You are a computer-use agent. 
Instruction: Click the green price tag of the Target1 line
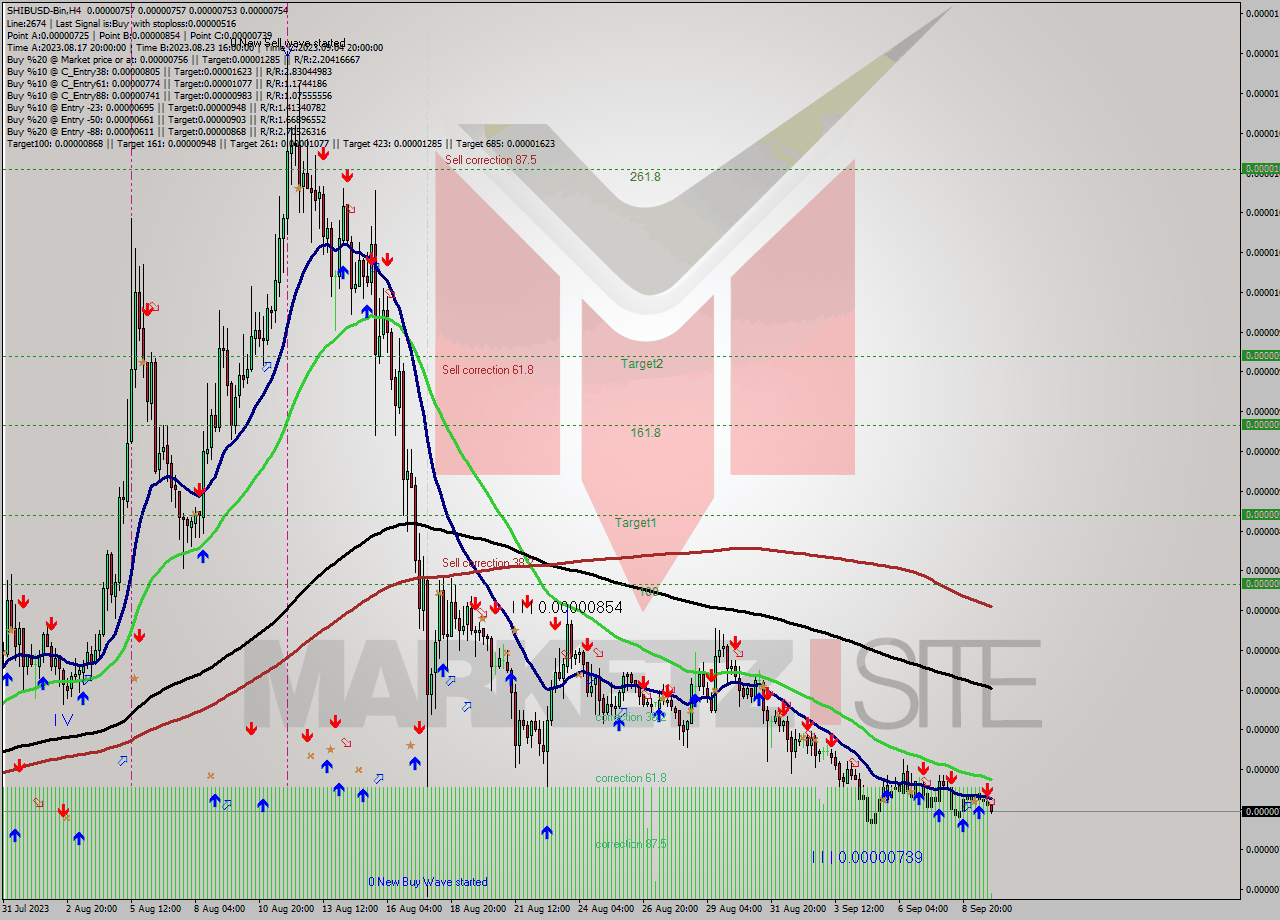click(1260, 514)
